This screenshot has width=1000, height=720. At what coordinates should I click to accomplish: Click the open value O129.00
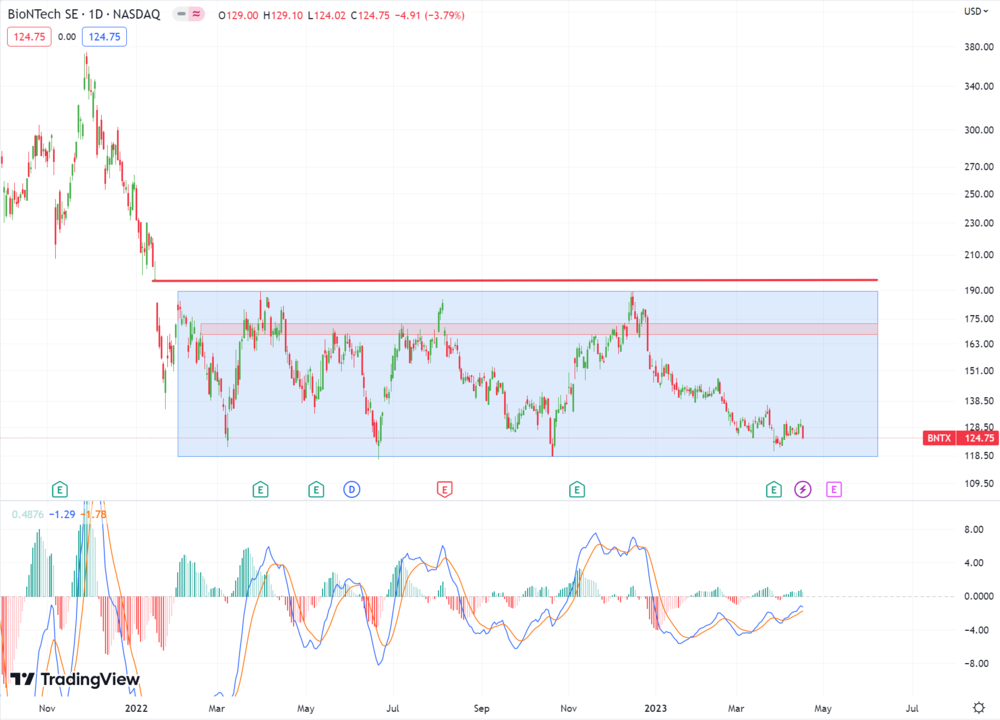pos(239,15)
